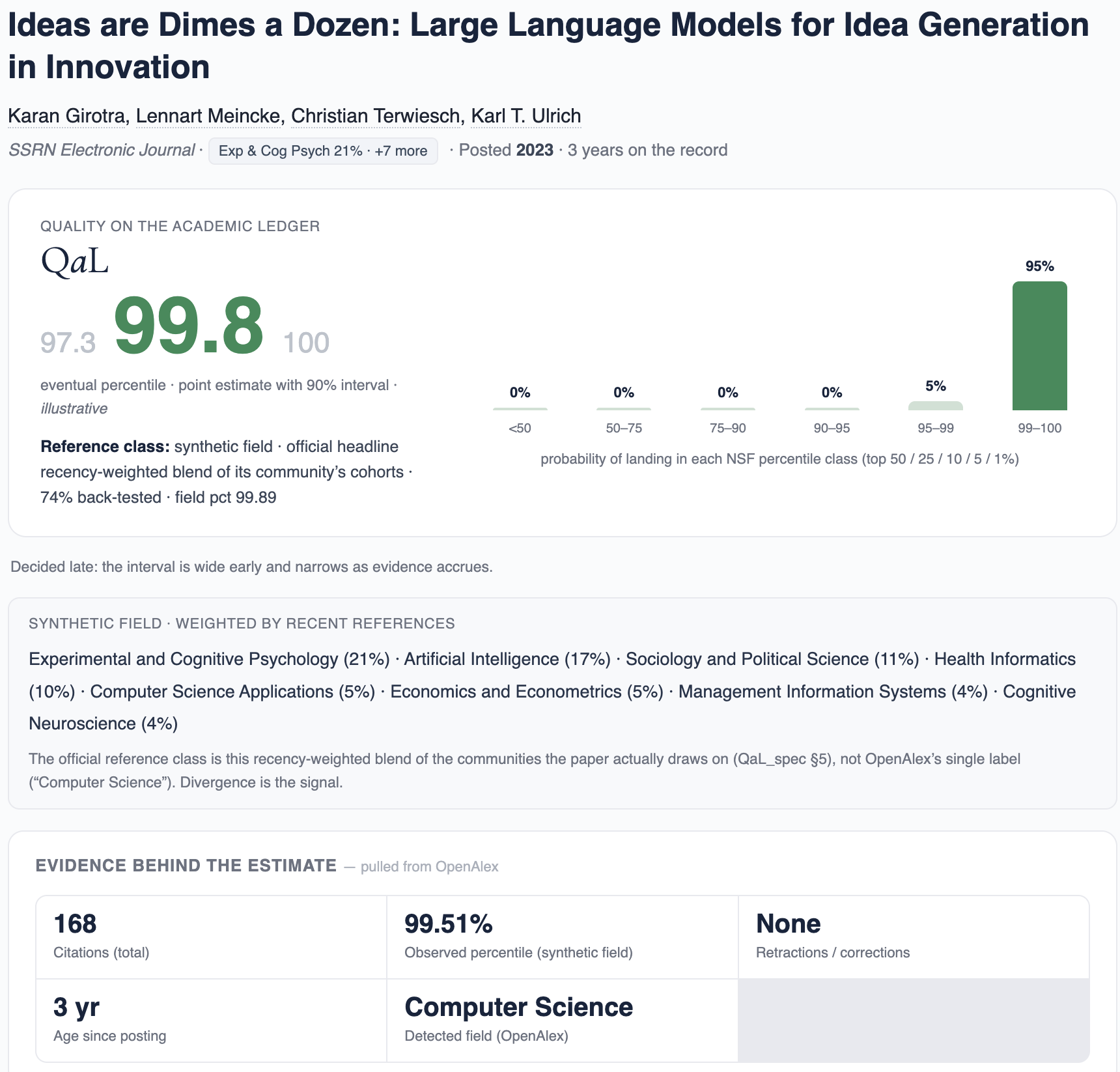Open author Karl T. Ulrich's link
The image size is (1120, 1072).
coord(526,116)
